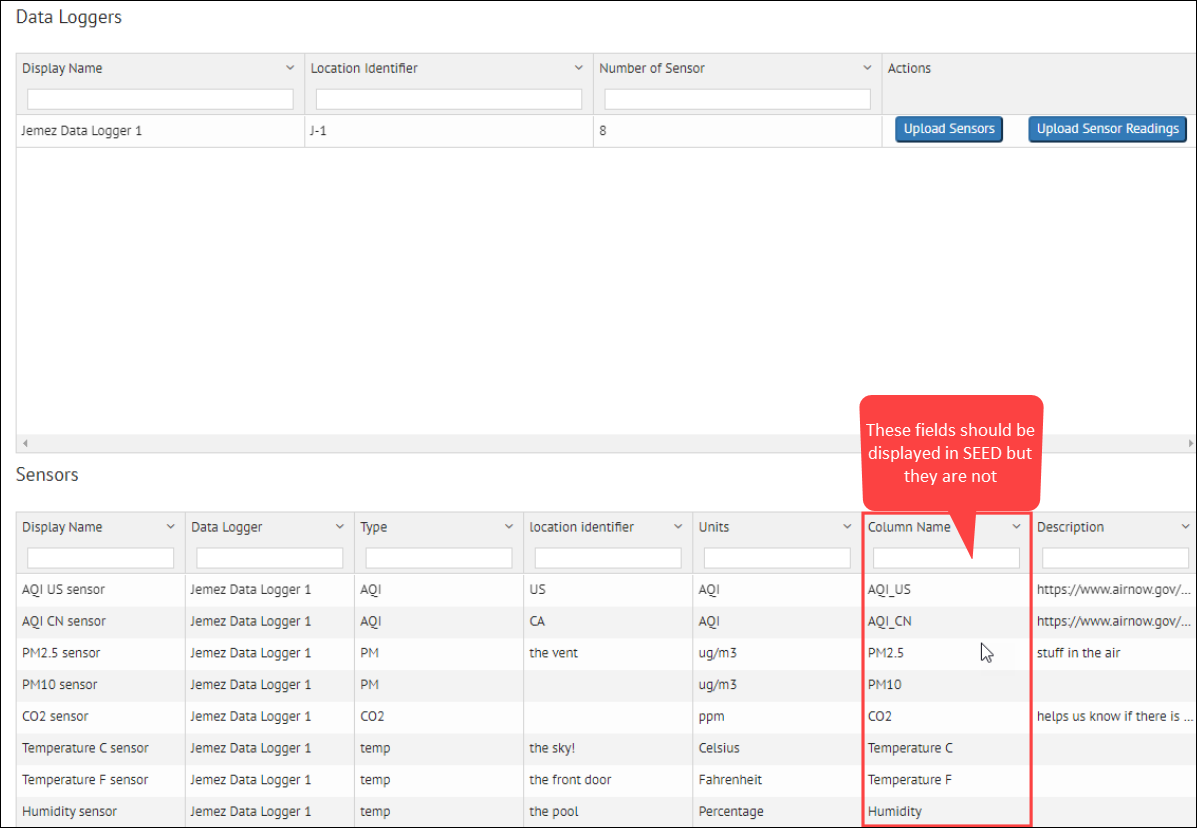Click the Upload Sensors button
Screen dimensions: 1197x828
(x=948, y=128)
